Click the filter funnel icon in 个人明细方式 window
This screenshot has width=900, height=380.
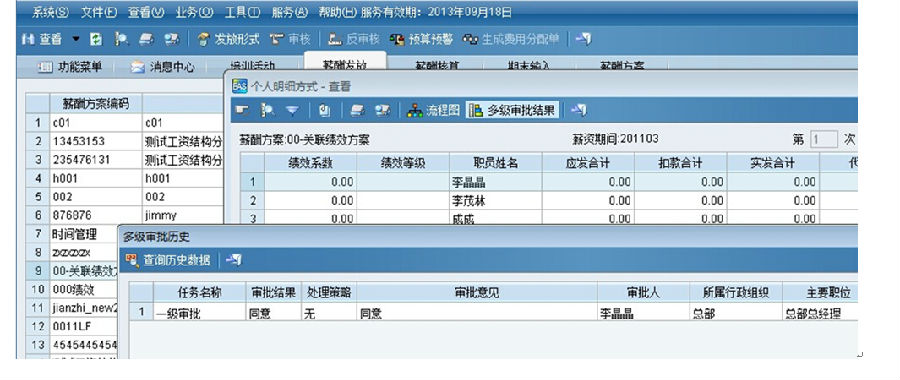[x=293, y=111]
